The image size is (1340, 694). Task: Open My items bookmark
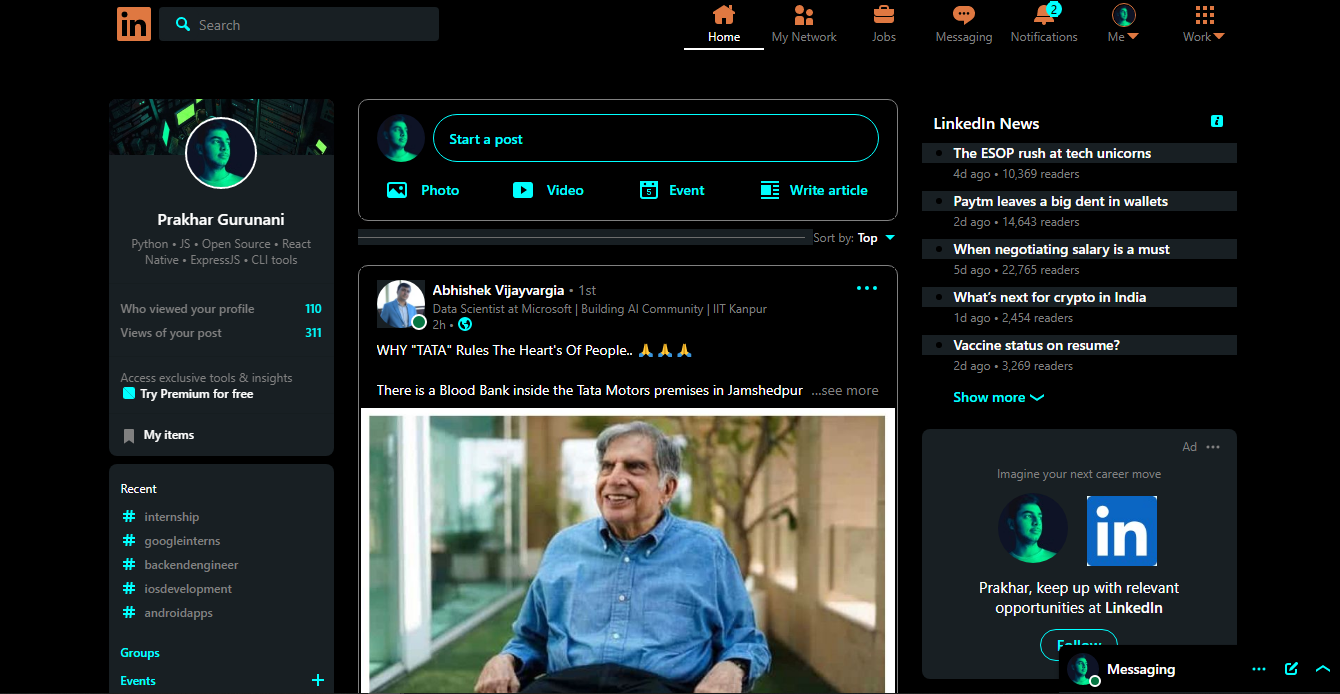pyautogui.click(x=158, y=435)
